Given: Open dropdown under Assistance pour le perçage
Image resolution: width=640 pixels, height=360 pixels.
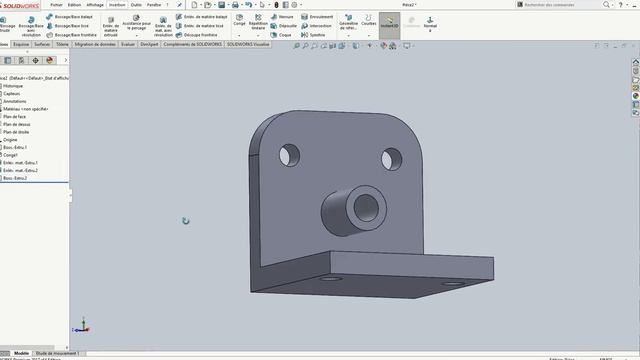Looking at the screenshot, I should pyautogui.click(x=136, y=36).
